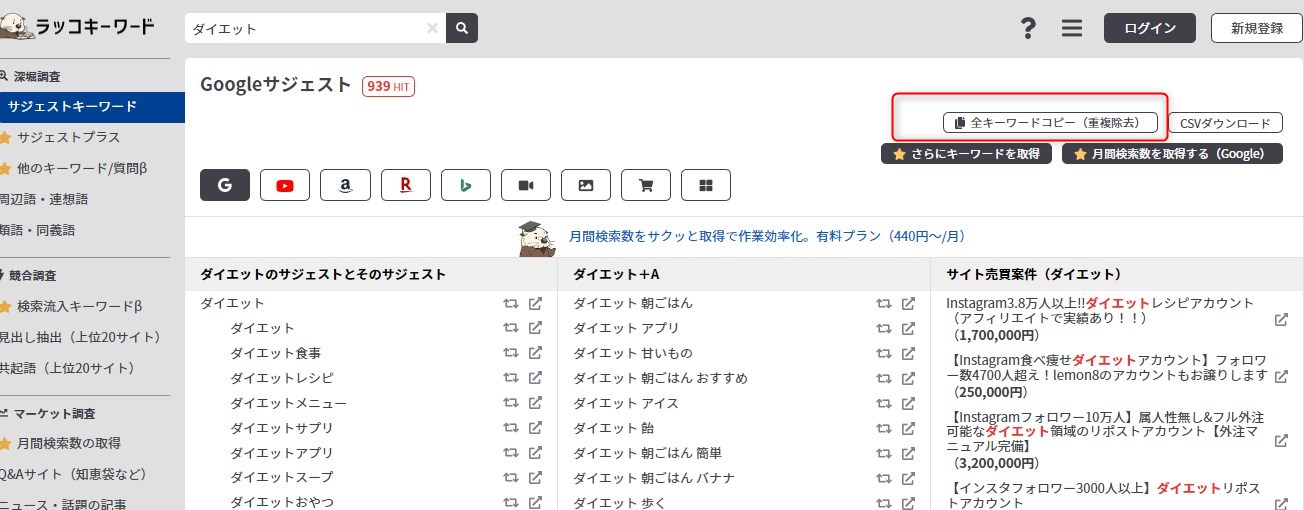1304x510 pixels.
Task: Select the YouTube suggest source icon
Action: pos(285,185)
